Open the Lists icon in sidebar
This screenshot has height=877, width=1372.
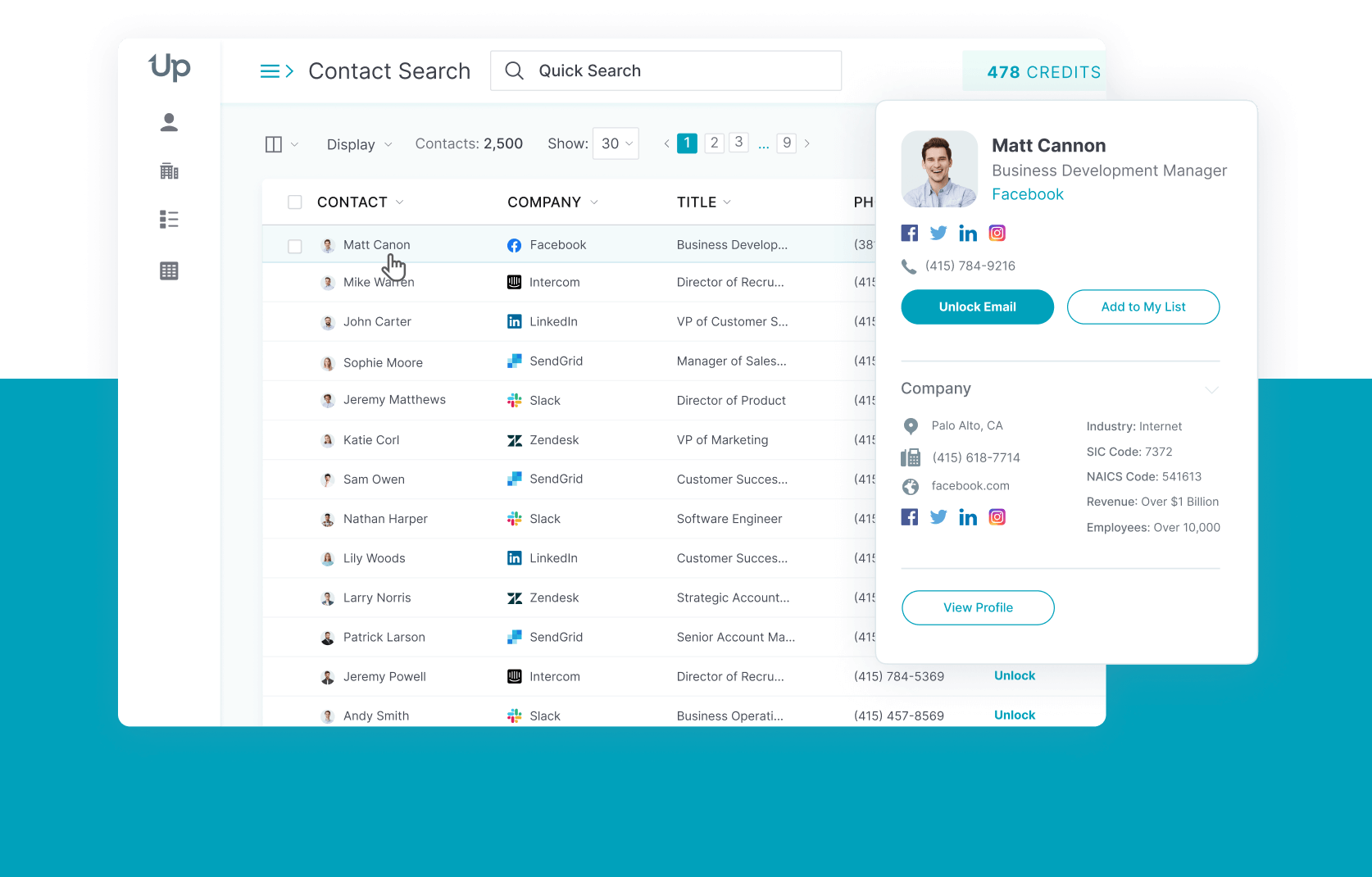tap(169, 220)
